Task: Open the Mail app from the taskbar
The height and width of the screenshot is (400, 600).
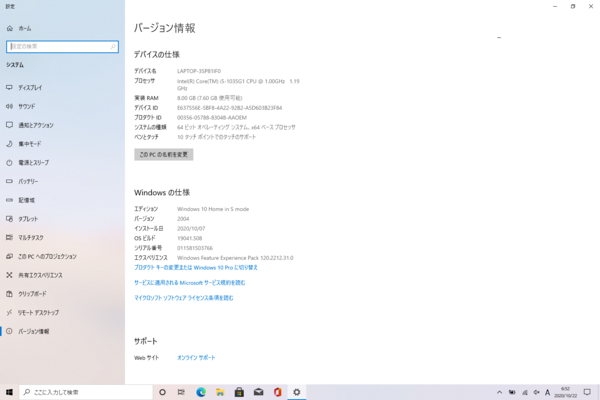Action: click(x=258, y=392)
